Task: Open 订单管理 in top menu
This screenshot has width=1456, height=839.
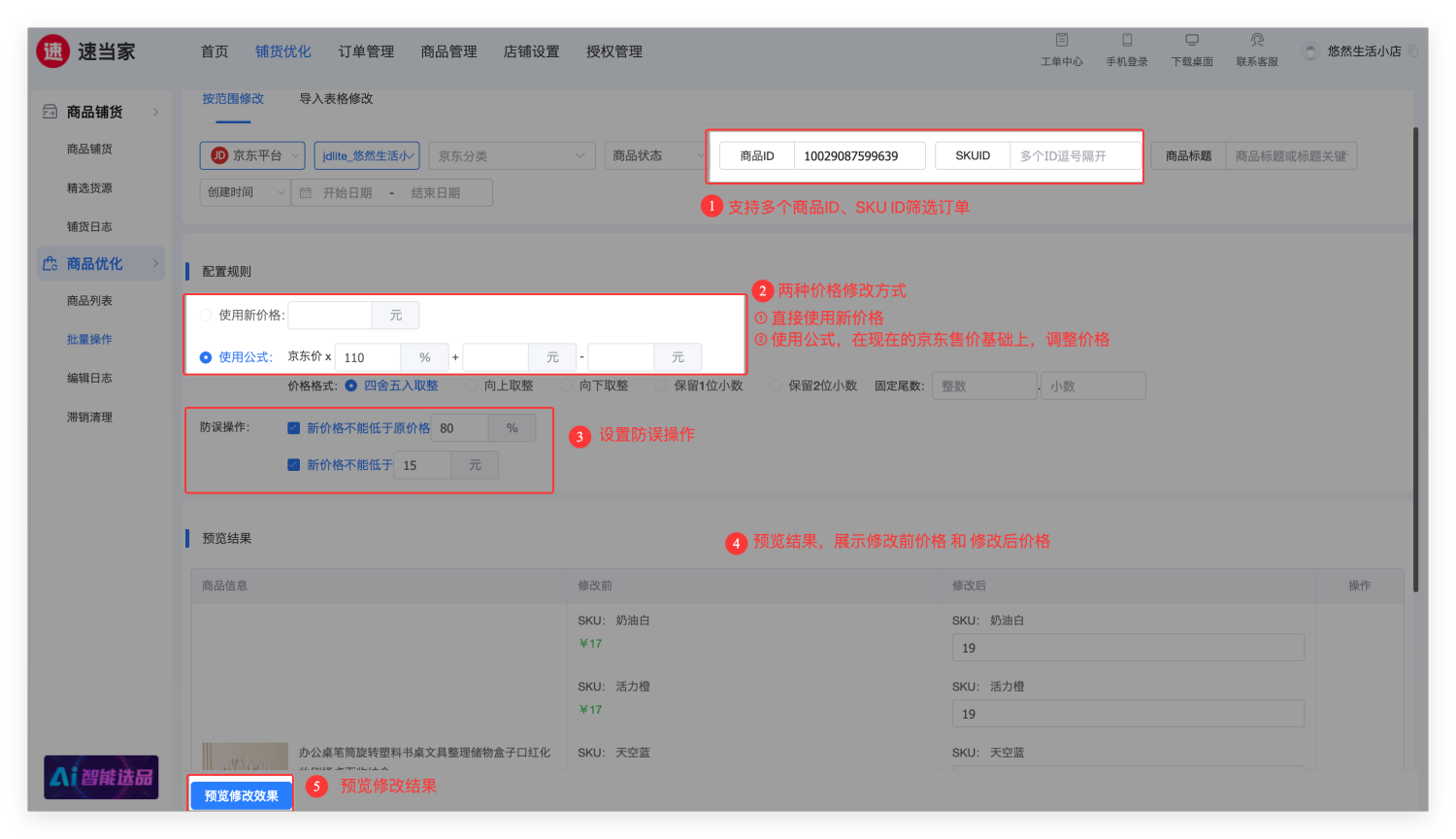Action: (x=366, y=51)
